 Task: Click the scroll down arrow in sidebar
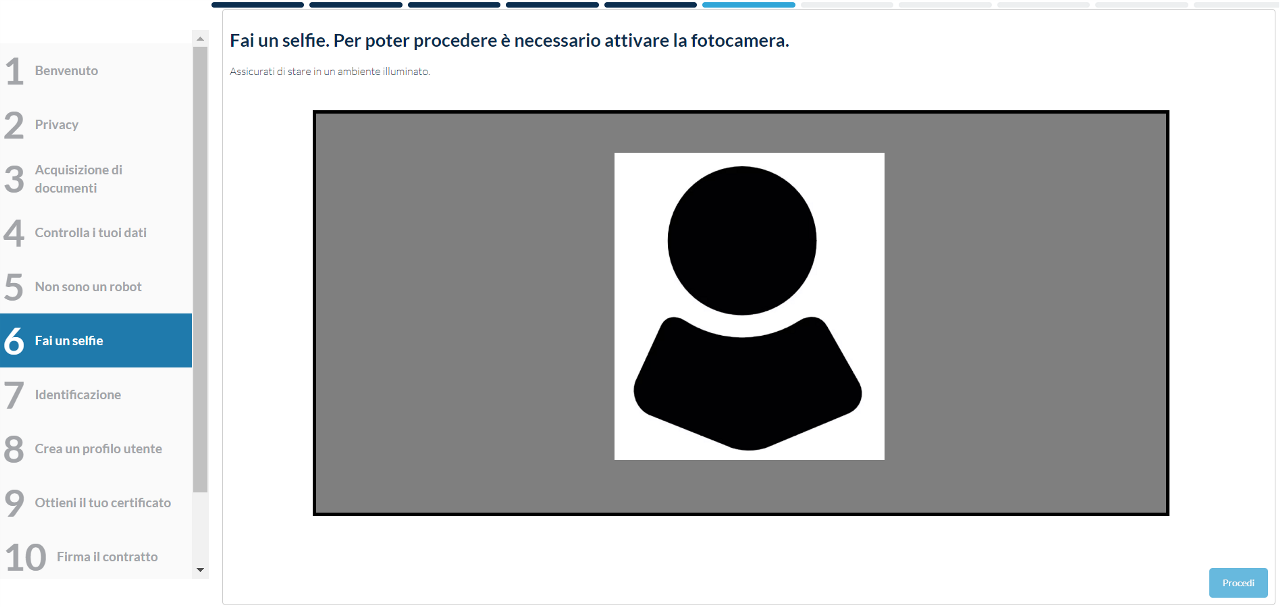tap(200, 569)
